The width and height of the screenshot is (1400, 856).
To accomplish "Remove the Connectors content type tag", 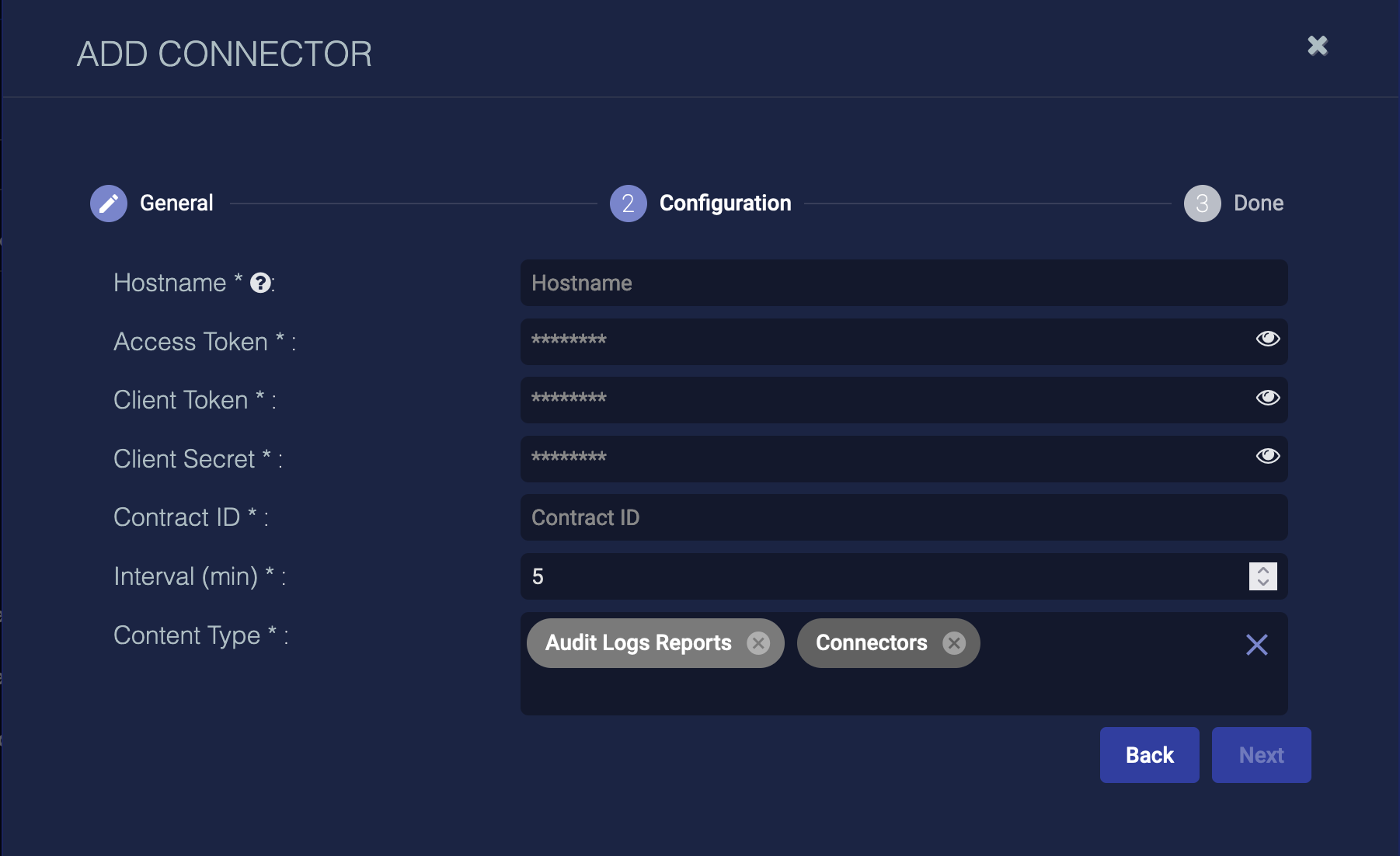I will click(954, 643).
